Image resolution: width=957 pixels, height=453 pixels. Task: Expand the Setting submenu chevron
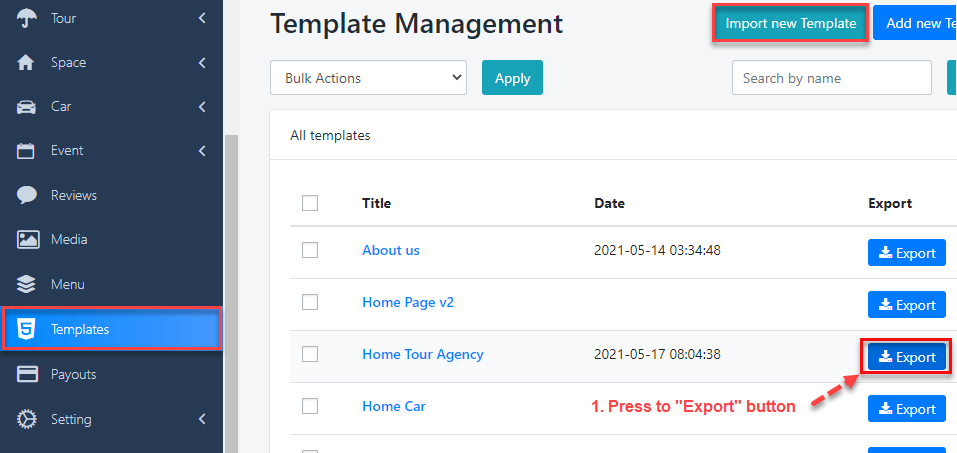202,419
